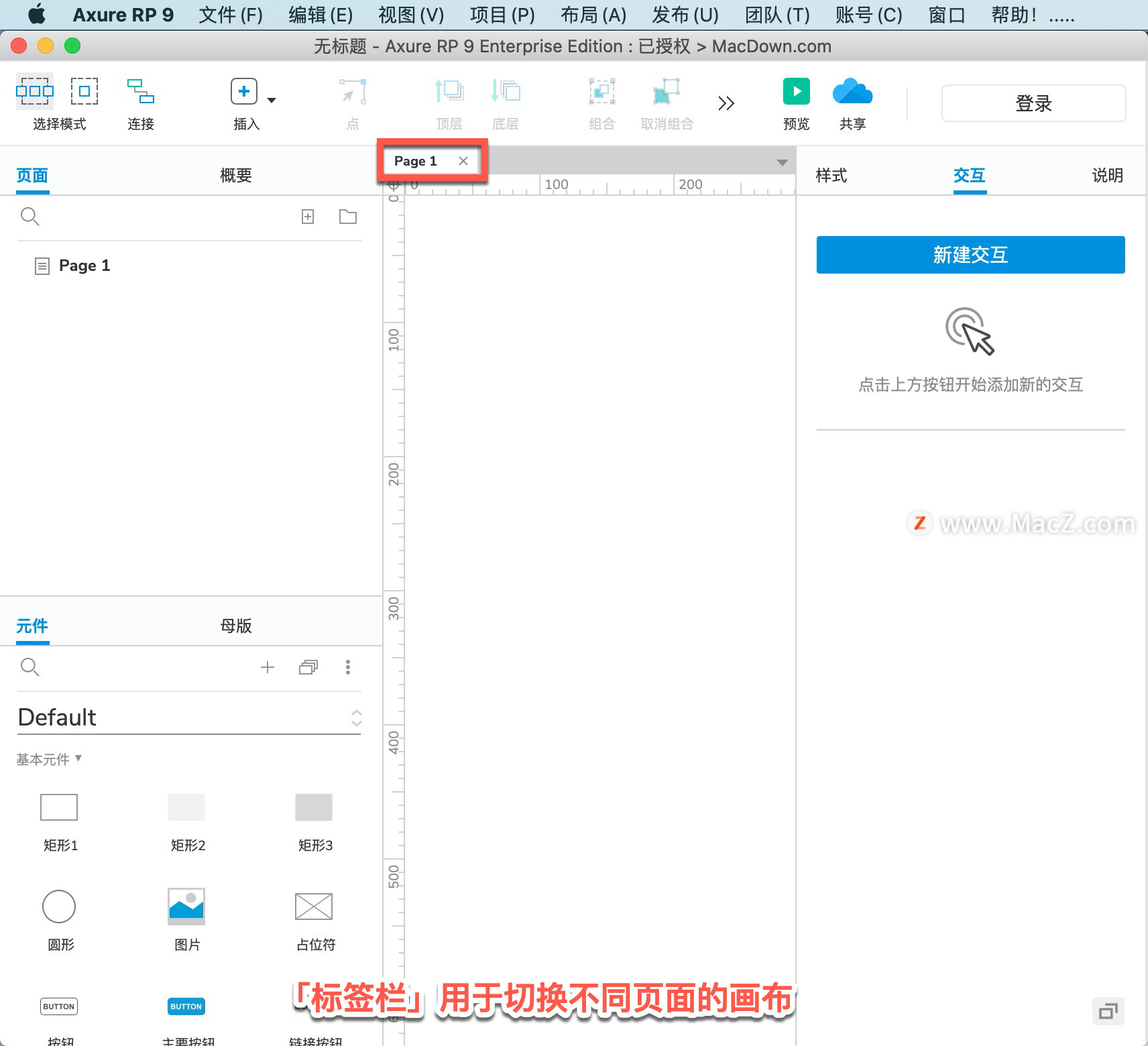Switch to the 母版 masters tab
The image size is (1148, 1046).
click(236, 626)
